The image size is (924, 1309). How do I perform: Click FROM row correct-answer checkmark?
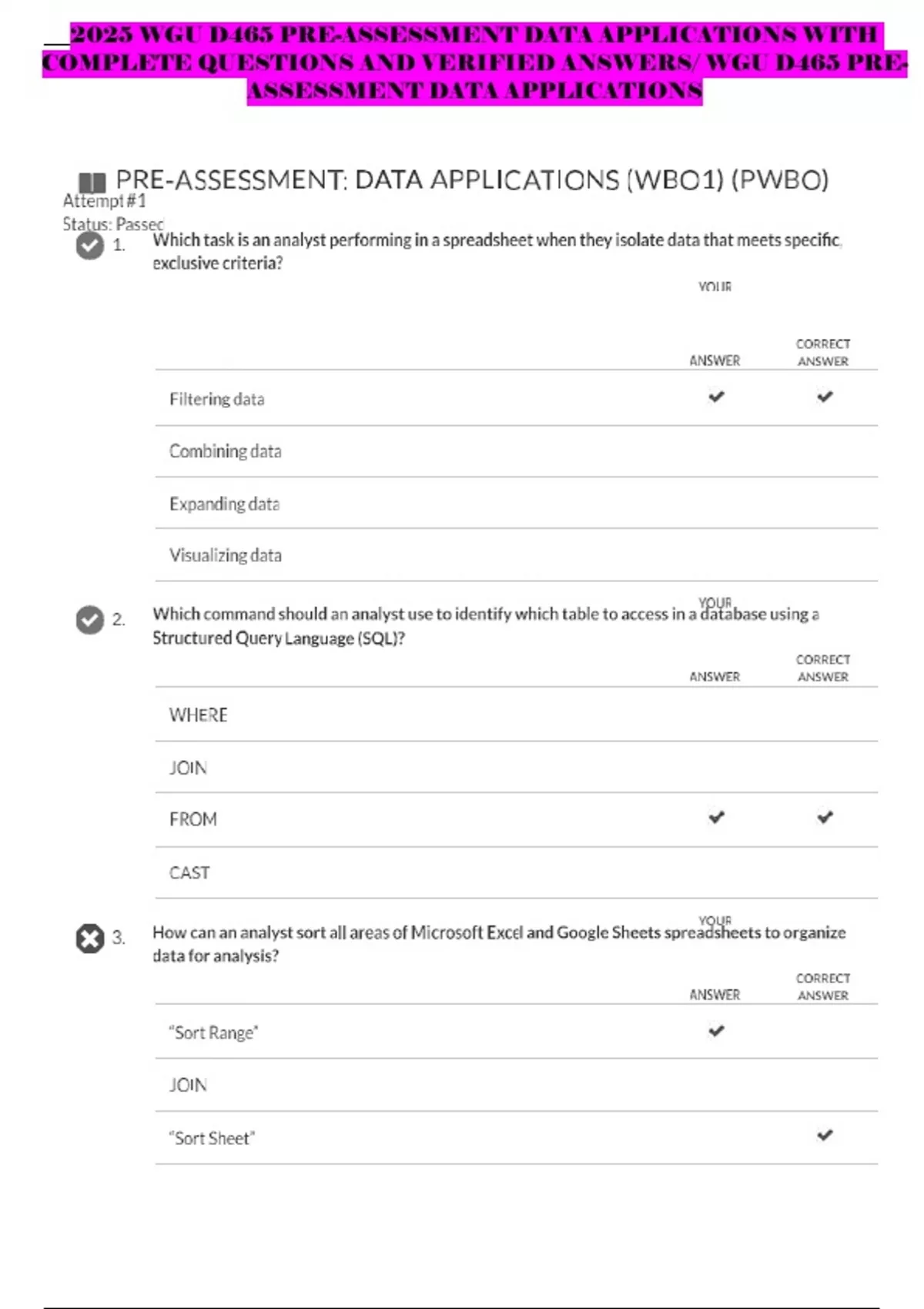(x=825, y=817)
